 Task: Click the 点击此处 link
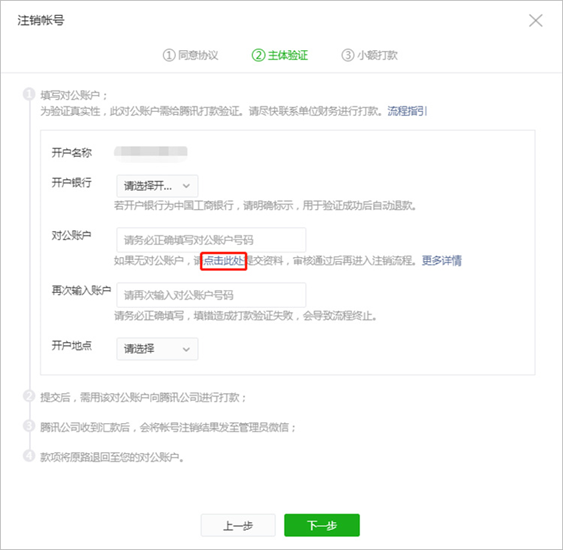[224, 261]
